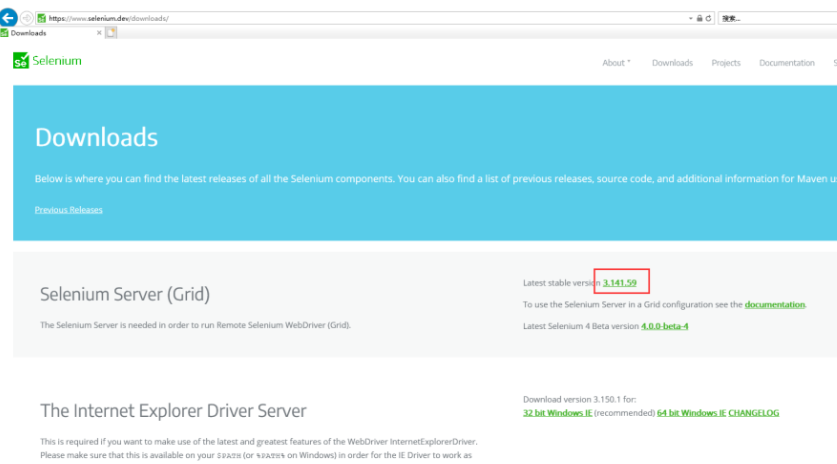837x464 pixels.
Task: Click the browser back arrow button
Action: click(8, 18)
